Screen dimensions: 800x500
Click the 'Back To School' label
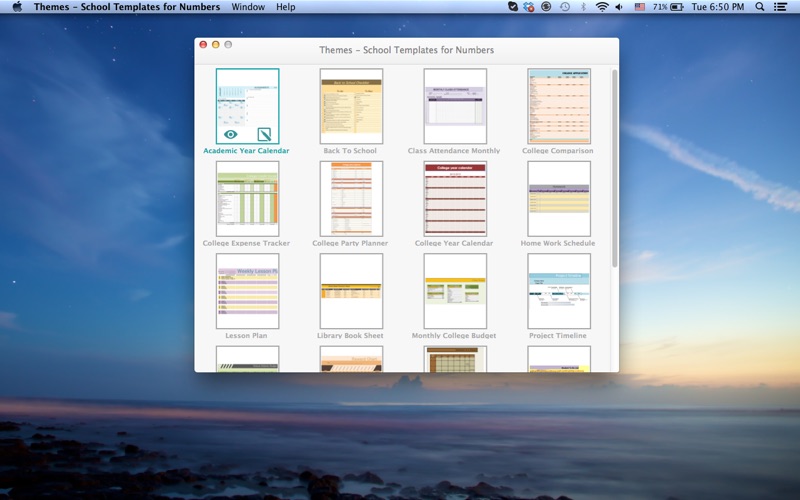point(350,151)
